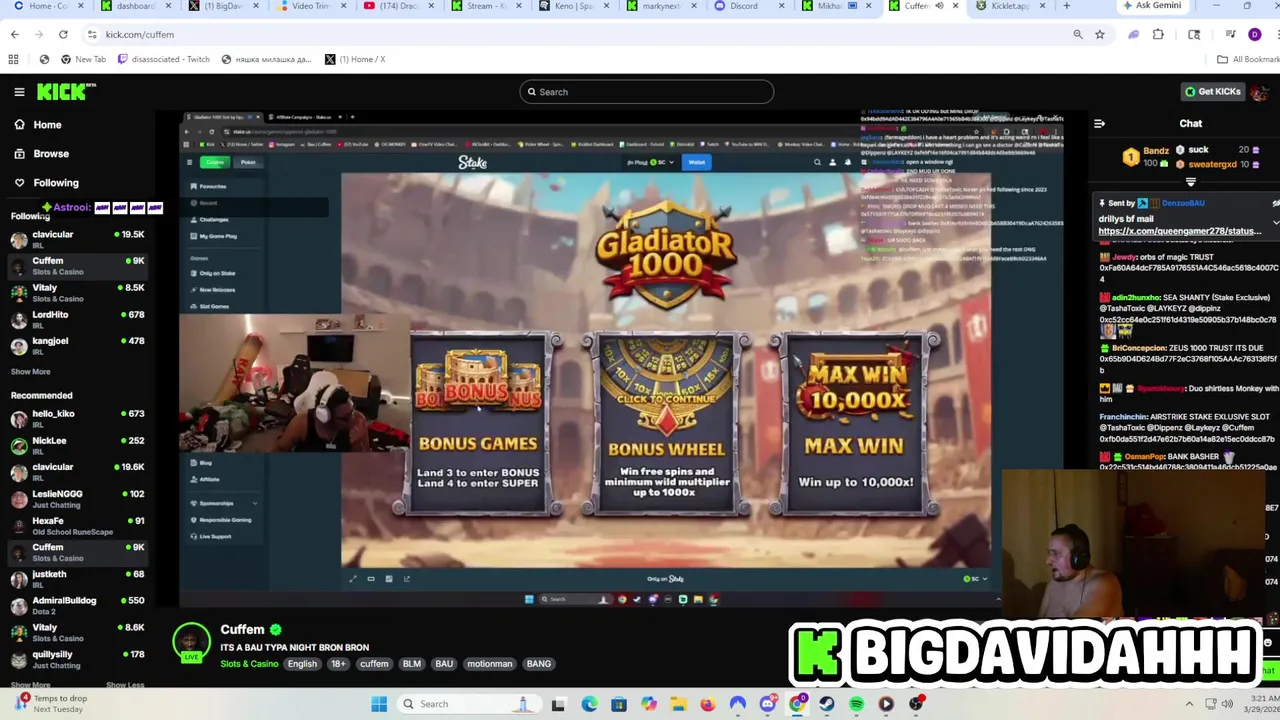Go back in browser
The width and height of the screenshot is (1280, 720).
coord(15,34)
